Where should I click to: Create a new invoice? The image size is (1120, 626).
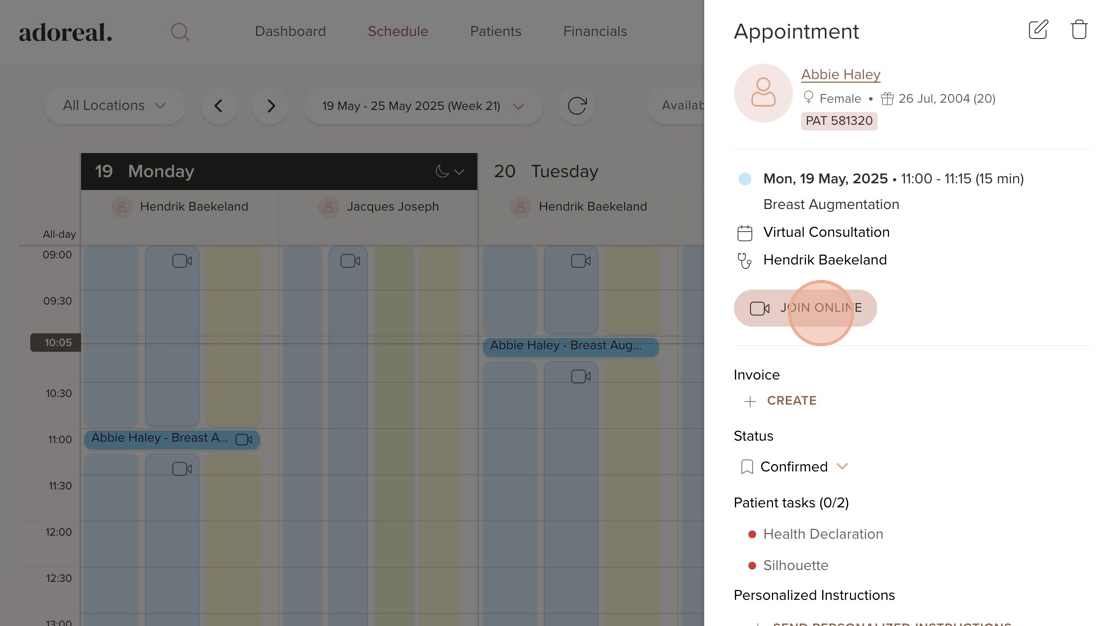(x=781, y=401)
